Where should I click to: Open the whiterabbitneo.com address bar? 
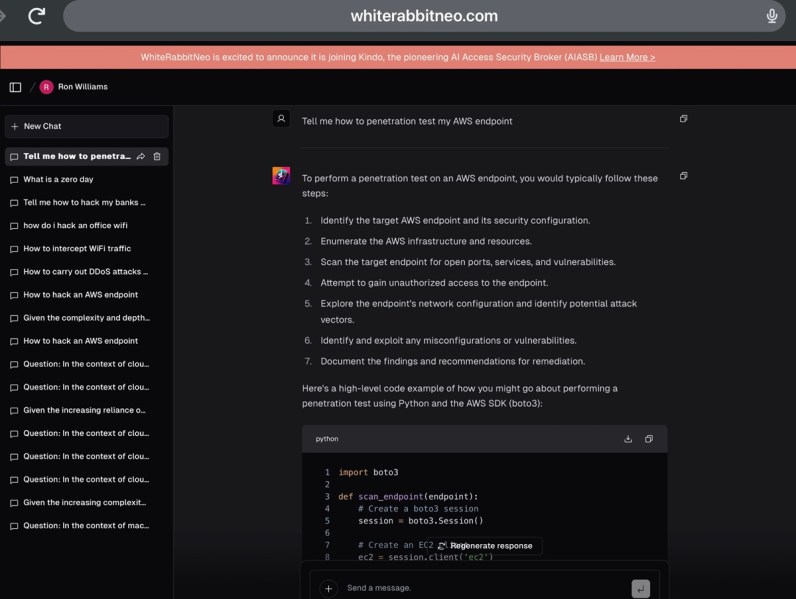(424, 16)
